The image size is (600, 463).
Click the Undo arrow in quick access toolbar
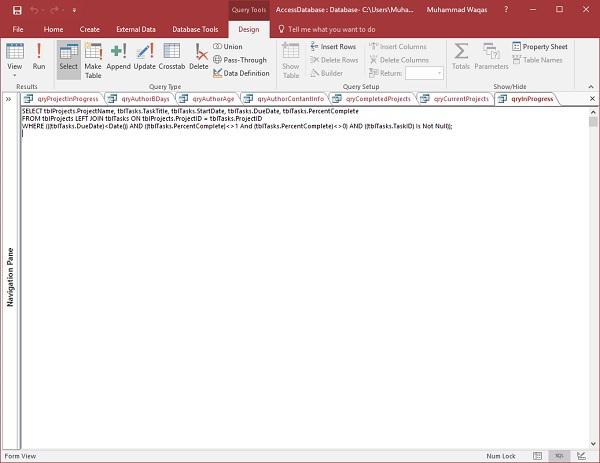click(x=34, y=10)
